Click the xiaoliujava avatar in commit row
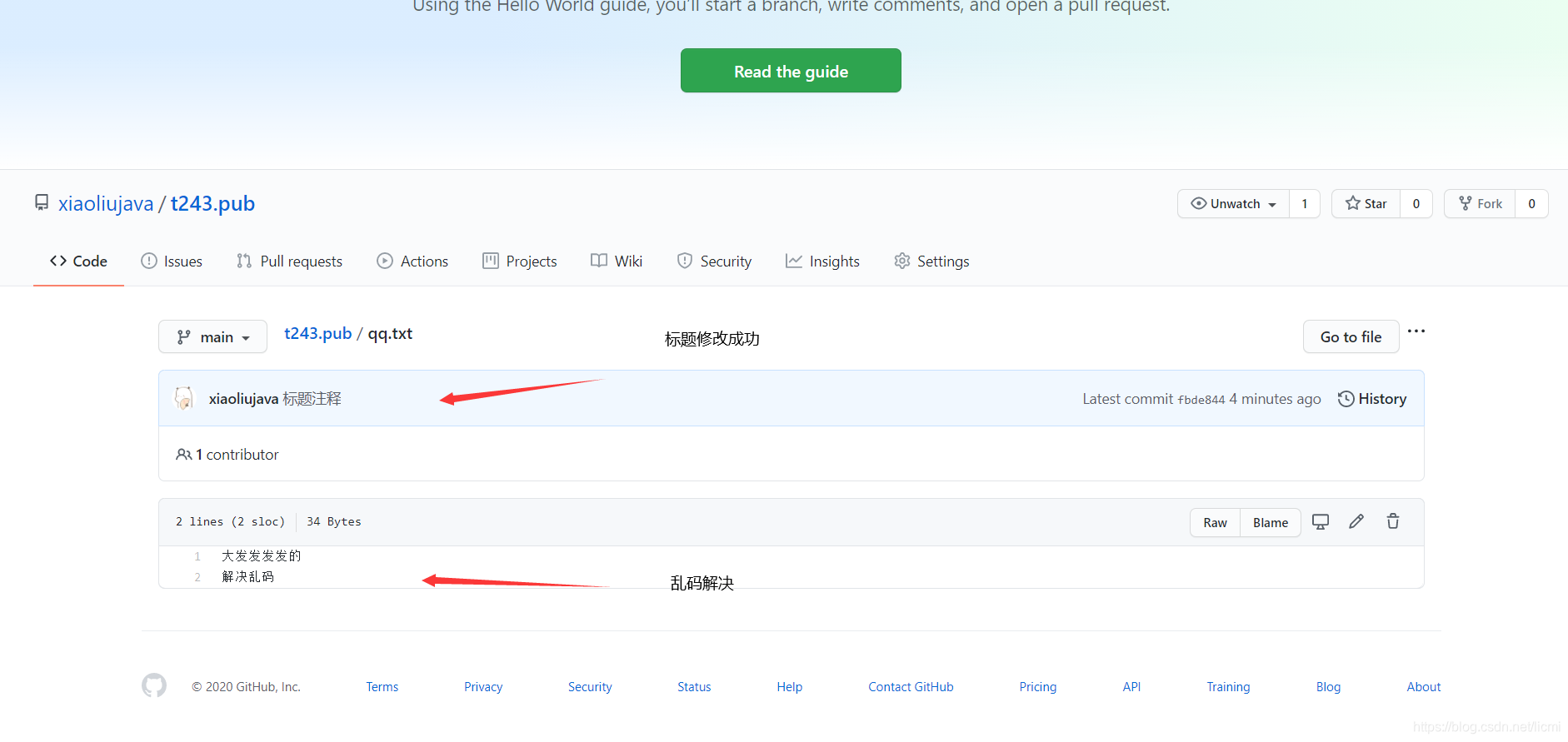The height and width of the screenshot is (742, 1568). pos(184,398)
